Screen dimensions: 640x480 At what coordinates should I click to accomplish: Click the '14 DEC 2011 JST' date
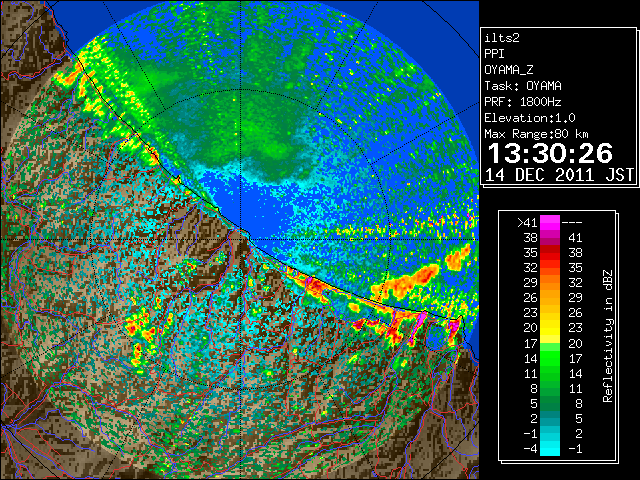pos(559,175)
